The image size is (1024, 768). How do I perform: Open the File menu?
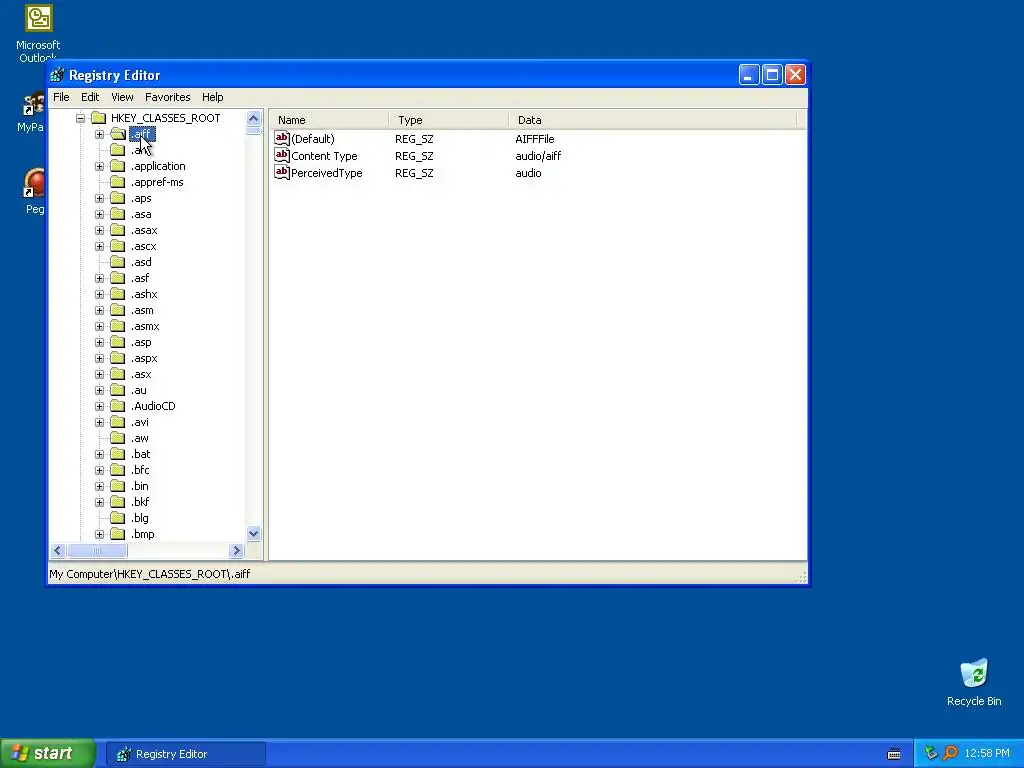click(61, 97)
